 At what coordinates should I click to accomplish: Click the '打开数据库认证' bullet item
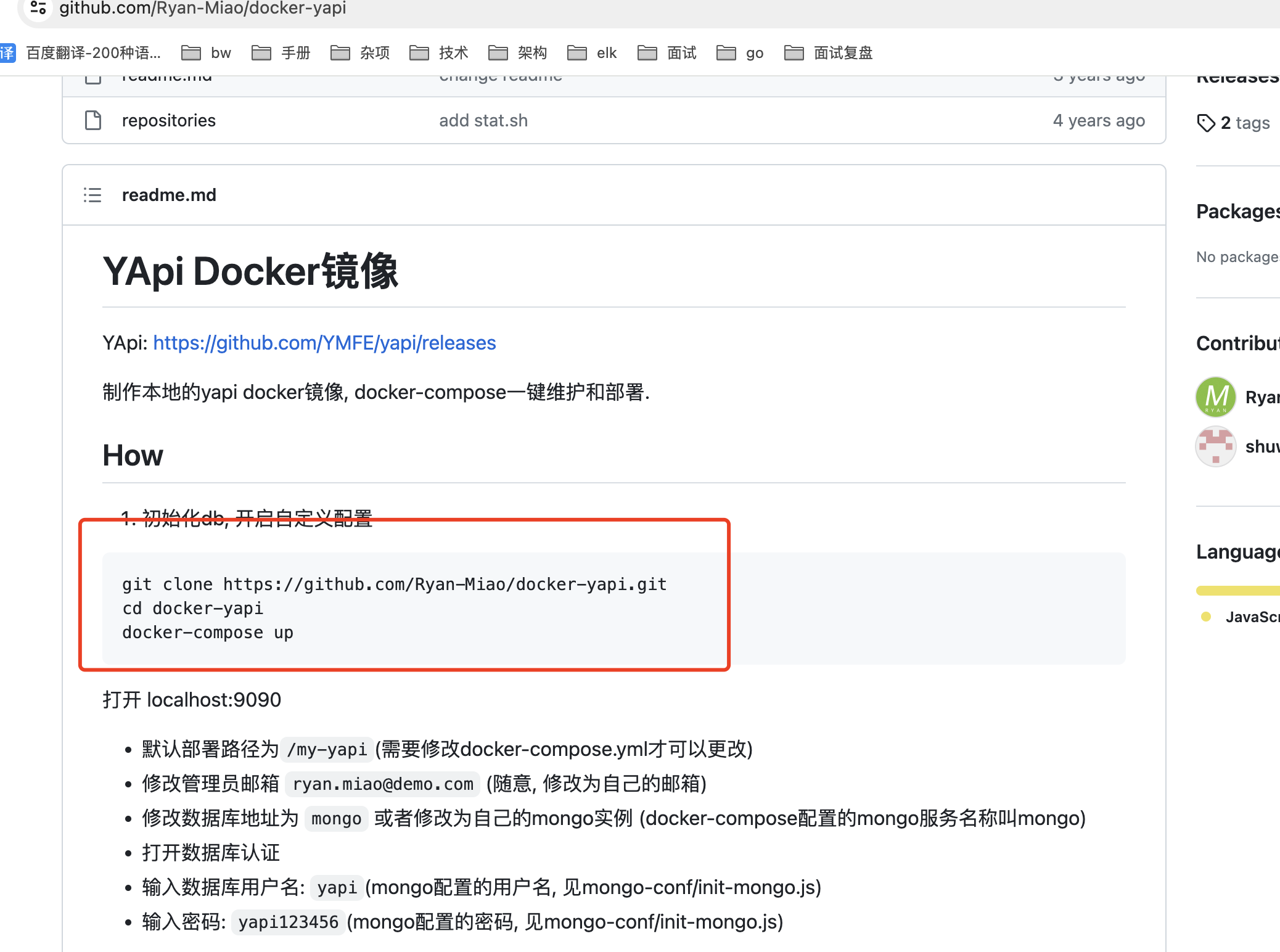(x=211, y=853)
